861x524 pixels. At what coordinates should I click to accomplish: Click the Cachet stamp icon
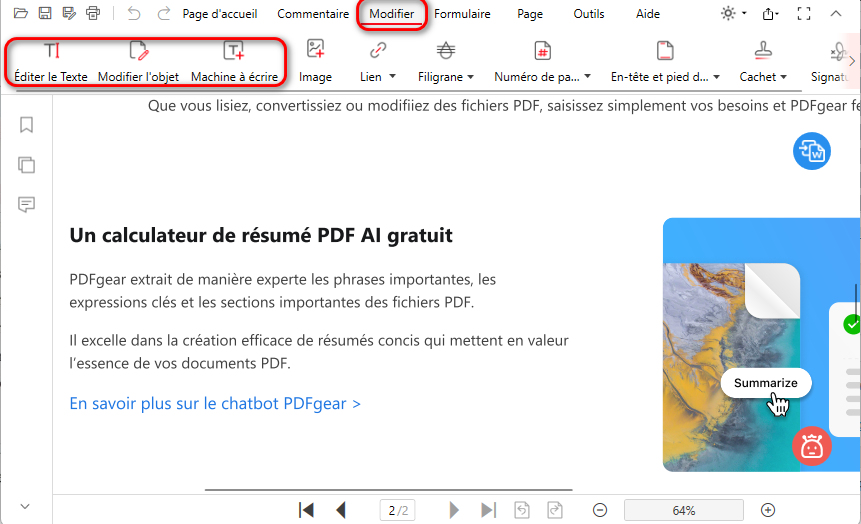(763, 51)
